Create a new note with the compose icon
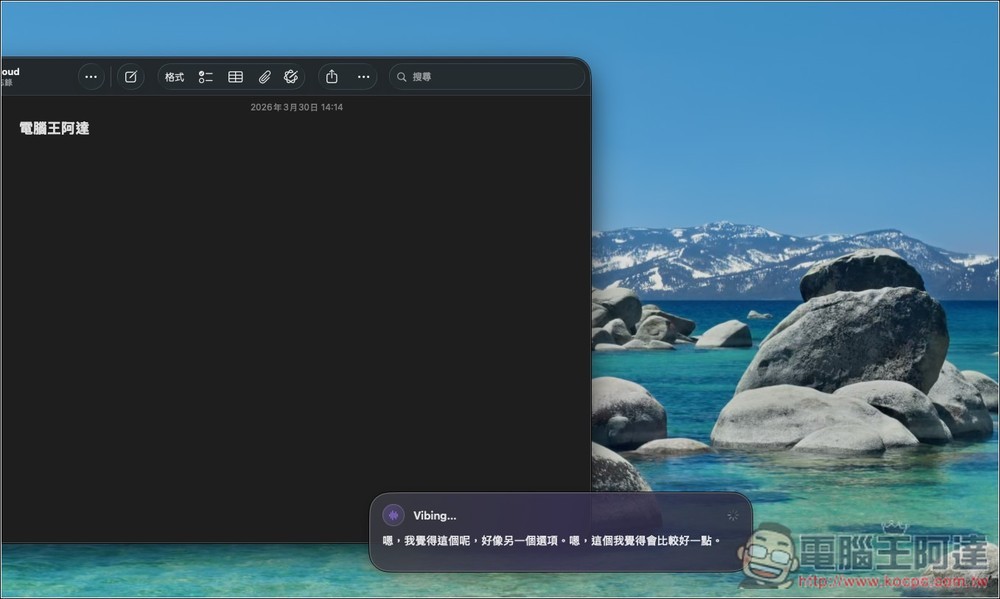Screen dimensions: 1000x599 pos(130,76)
